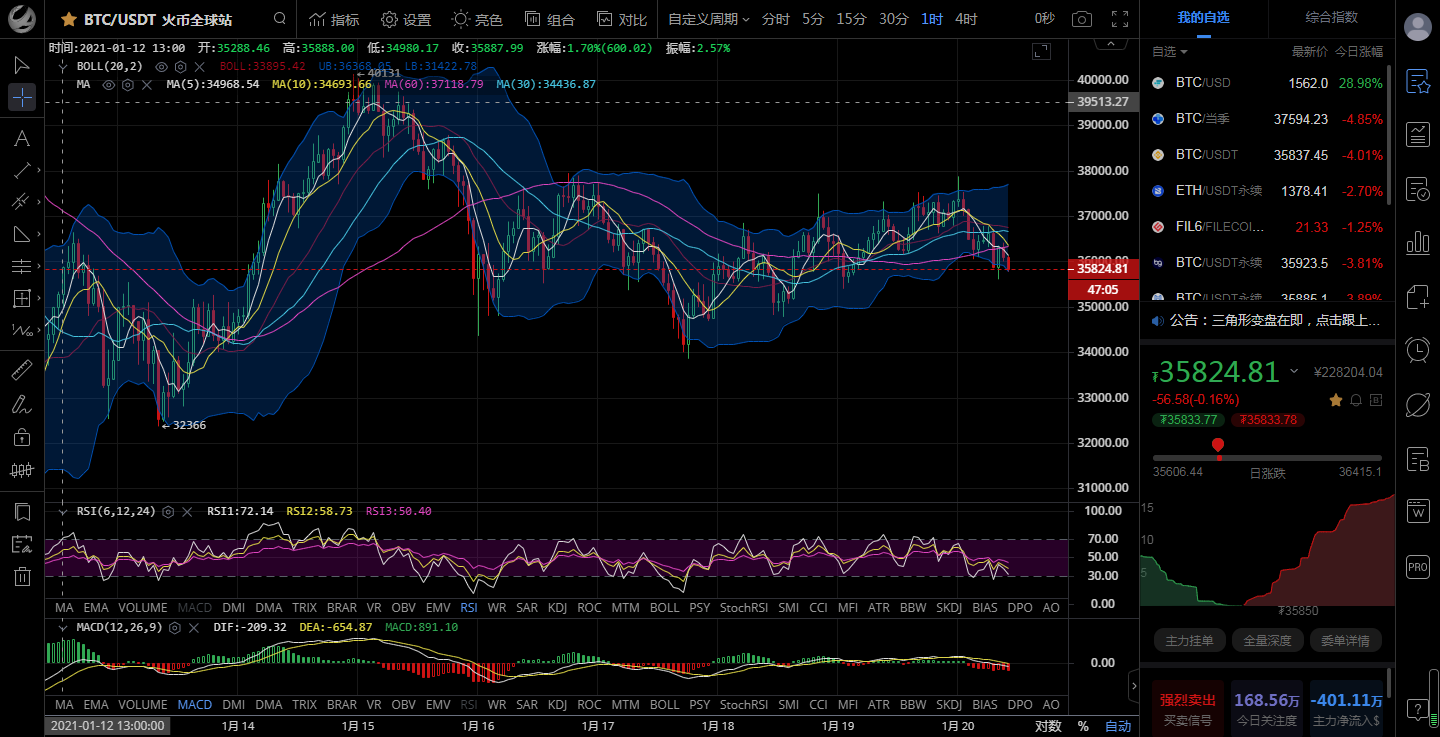Open BOLL indicator settings hexagon
The width and height of the screenshot is (1440, 737).
(179, 66)
